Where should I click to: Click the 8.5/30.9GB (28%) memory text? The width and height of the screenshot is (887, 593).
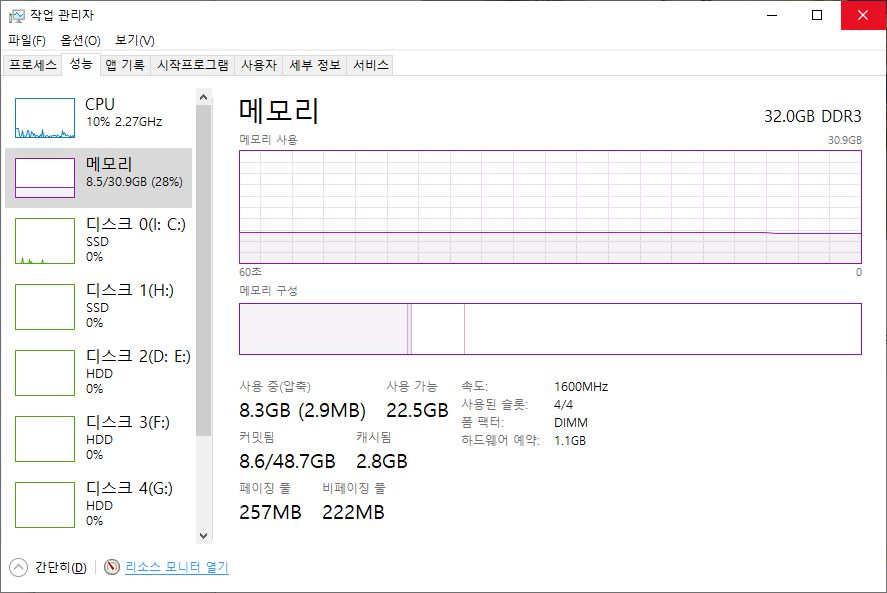coord(134,182)
